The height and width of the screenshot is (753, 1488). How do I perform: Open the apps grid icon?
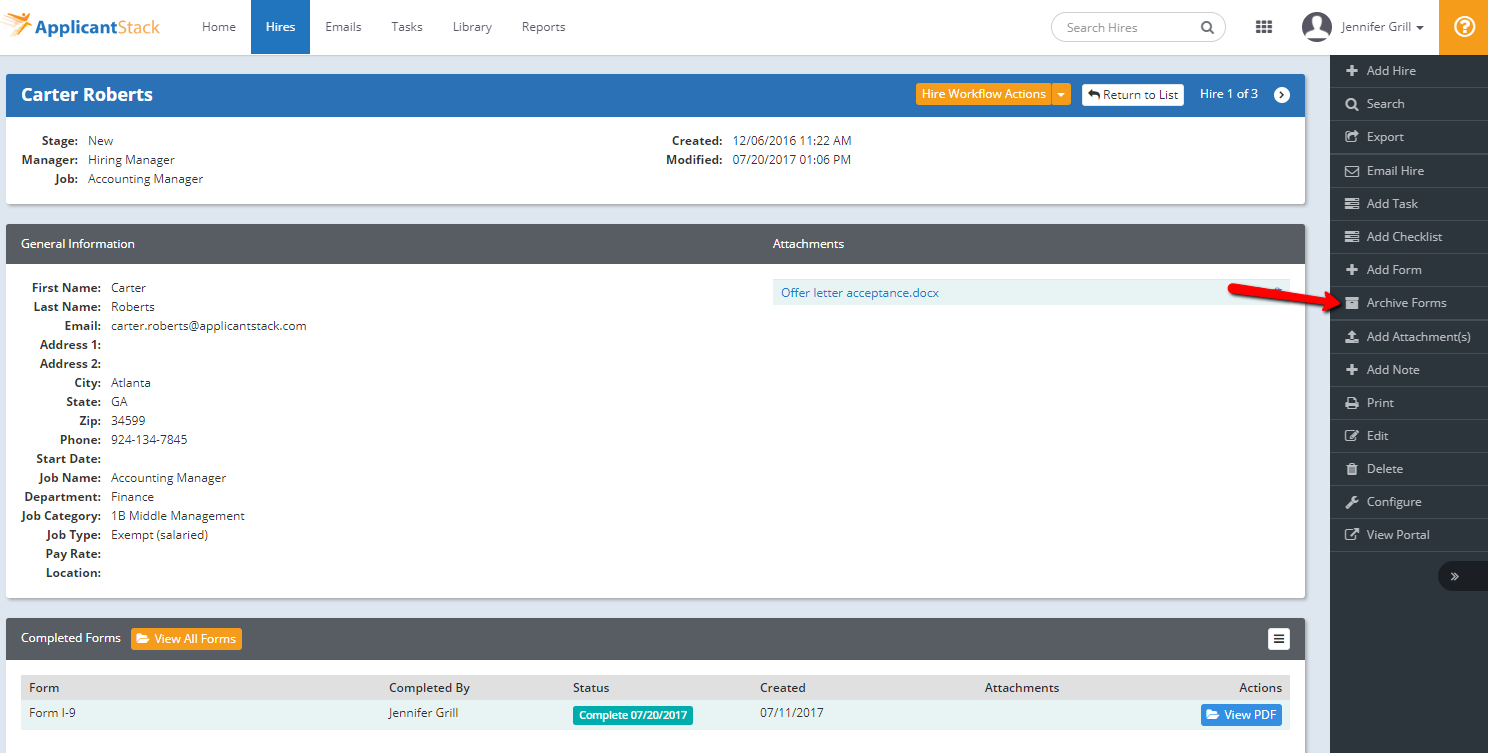(x=1263, y=27)
